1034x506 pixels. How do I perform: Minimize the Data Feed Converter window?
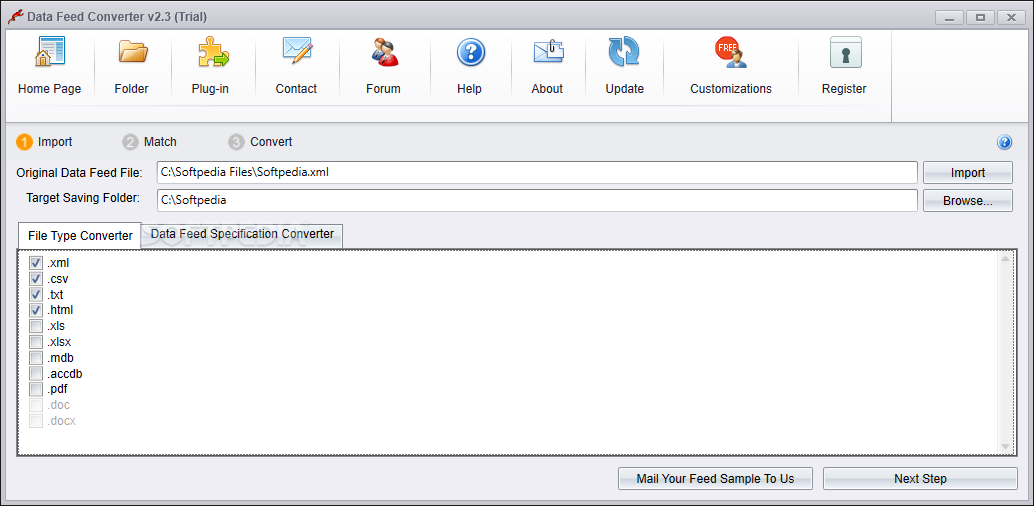click(950, 18)
